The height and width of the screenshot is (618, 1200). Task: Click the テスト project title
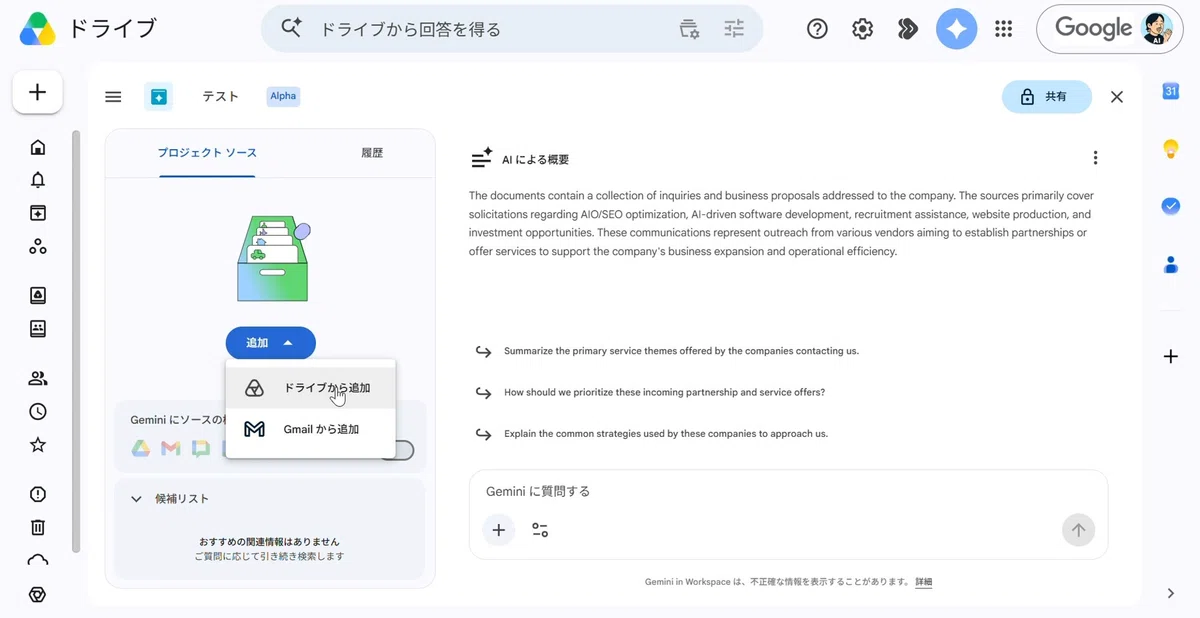click(221, 97)
